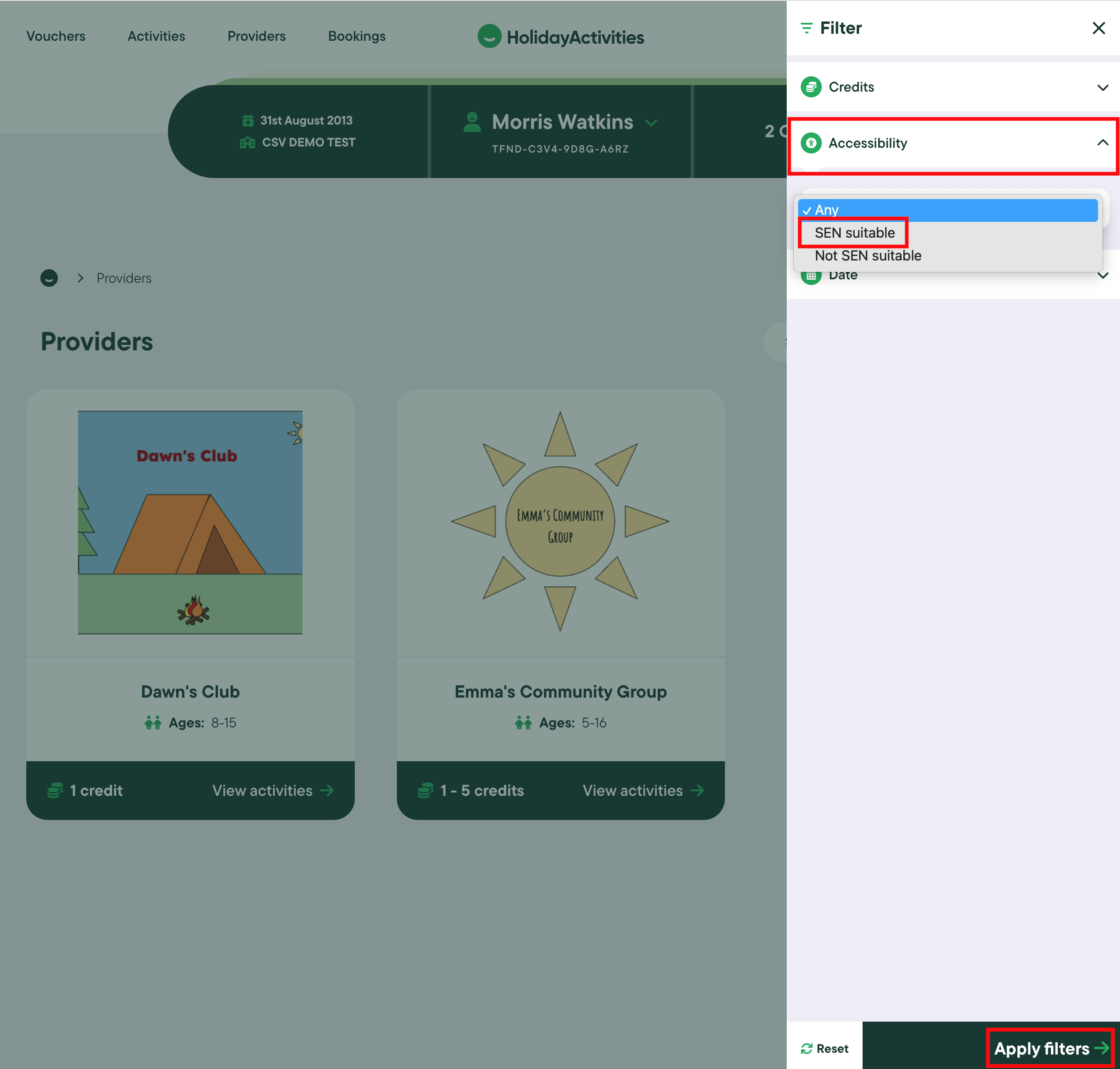Click the Apply filters arrow icon
Image resolution: width=1120 pixels, height=1069 pixels.
[1101, 1048]
